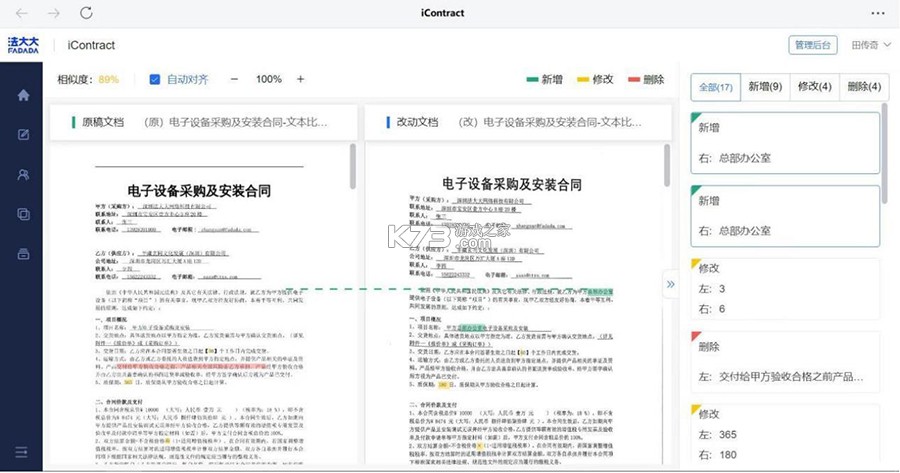Zoom out with the minus button

[x=234, y=79]
